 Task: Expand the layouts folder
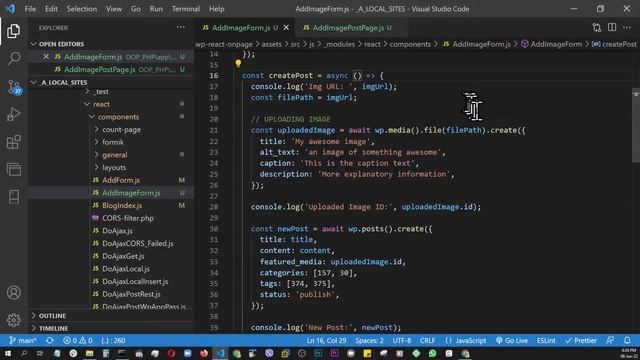pos(114,167)
